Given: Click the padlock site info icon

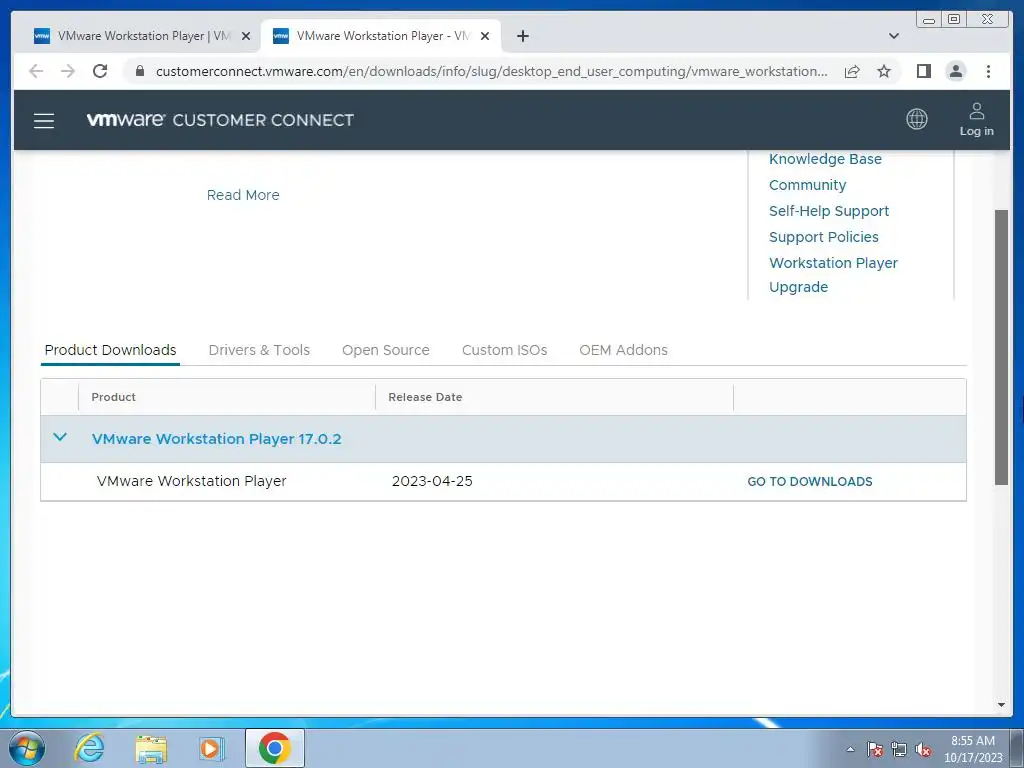Looking at the screenshot, I should coord(139,71).
